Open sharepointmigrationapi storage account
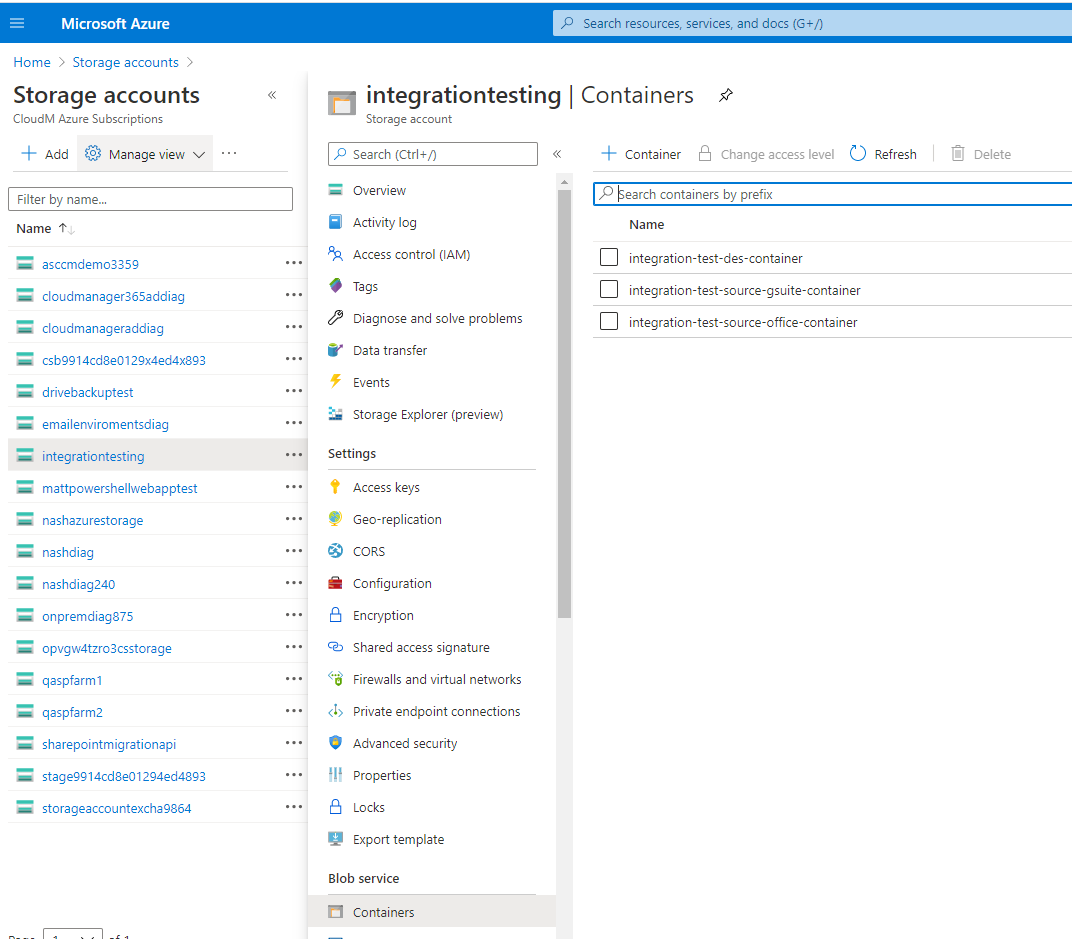The height and width of the screenshot is (939, 1072). 109,744
